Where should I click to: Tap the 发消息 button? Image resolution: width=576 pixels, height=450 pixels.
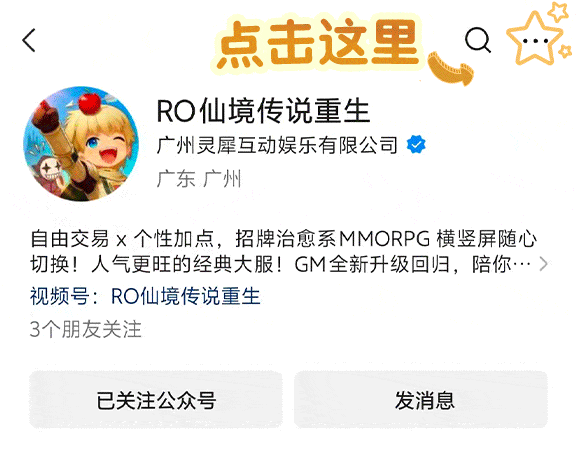pos(421,400)
